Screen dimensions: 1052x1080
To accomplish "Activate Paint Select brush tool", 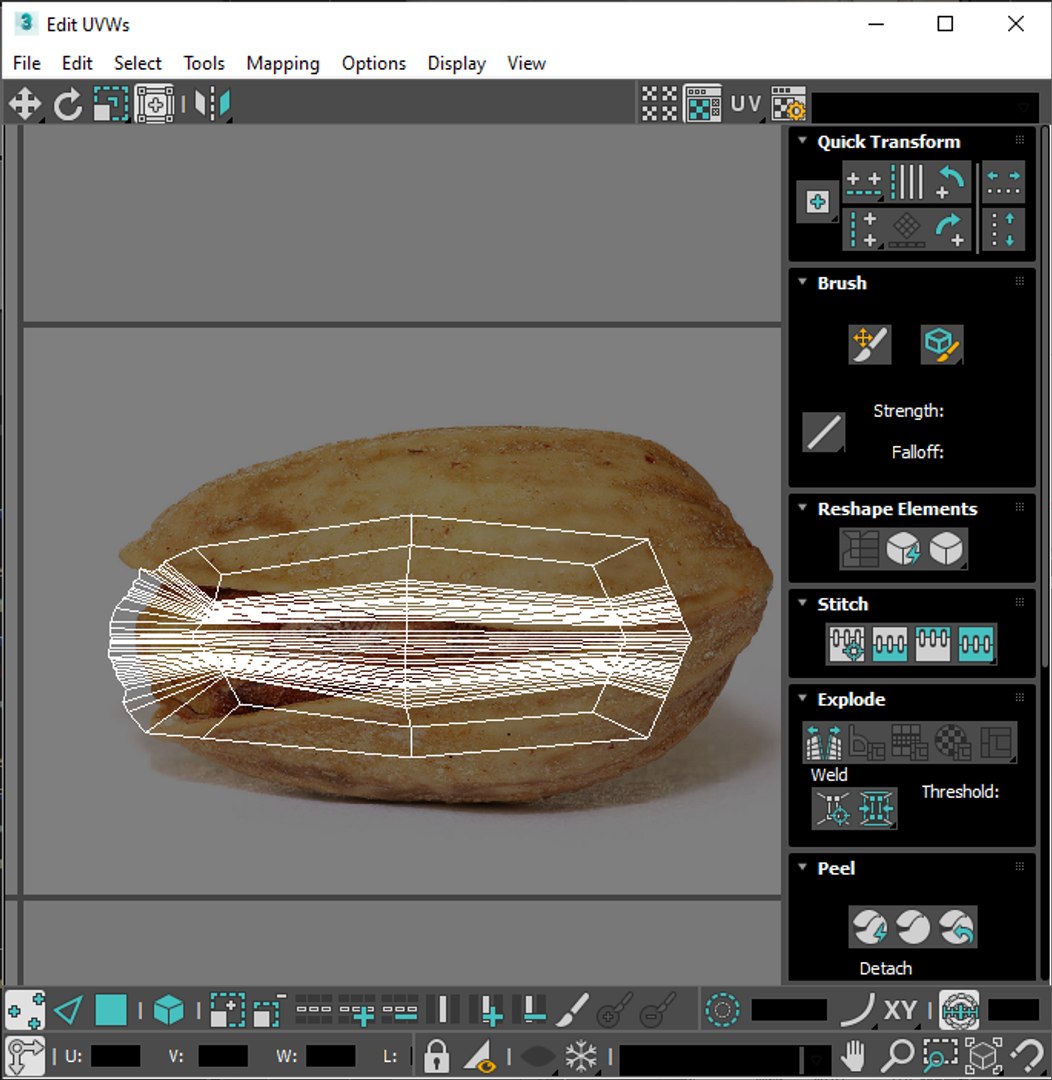I will click(572, 1011).
